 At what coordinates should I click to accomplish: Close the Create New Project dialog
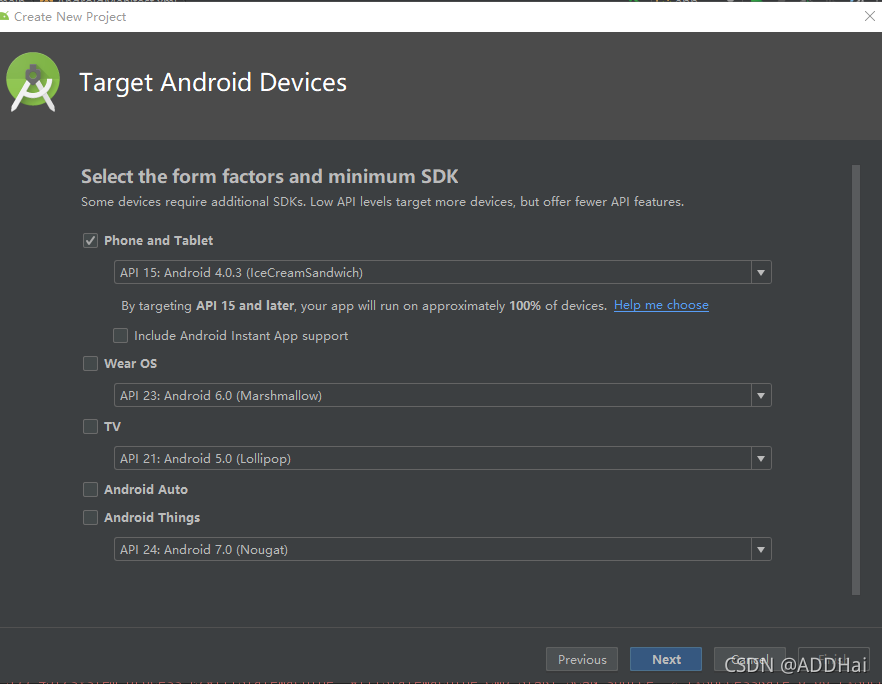click(869, 16)
